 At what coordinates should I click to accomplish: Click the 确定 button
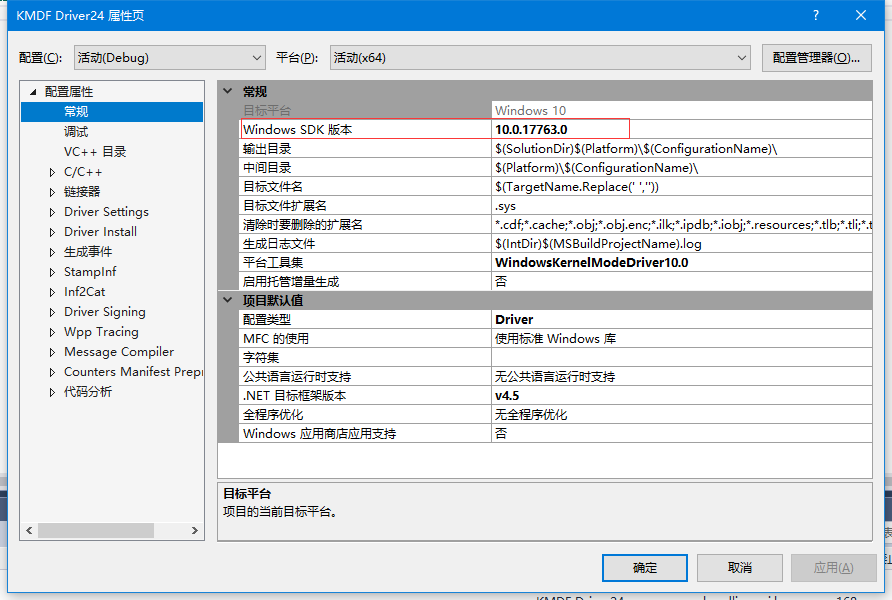point(644,567)
